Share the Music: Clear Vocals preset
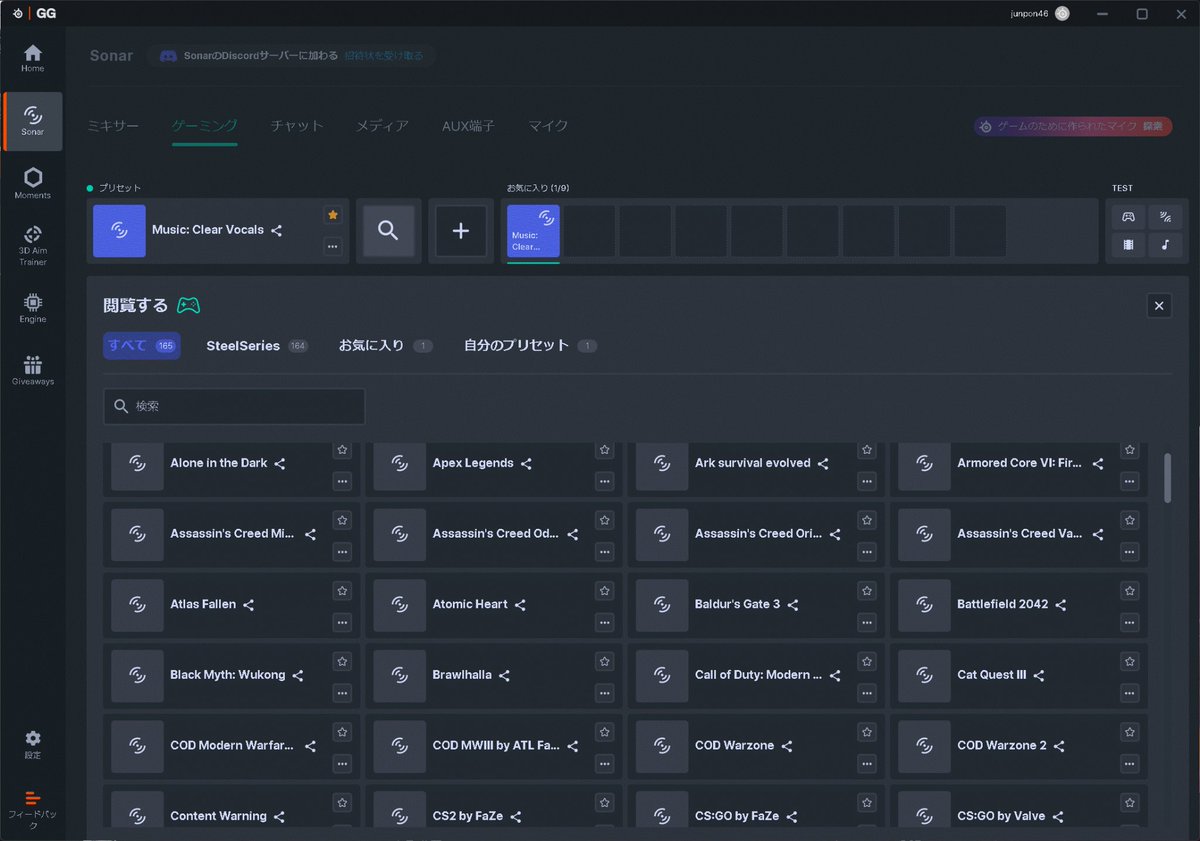Screen dimensions: 1200x841 [276, 230]
